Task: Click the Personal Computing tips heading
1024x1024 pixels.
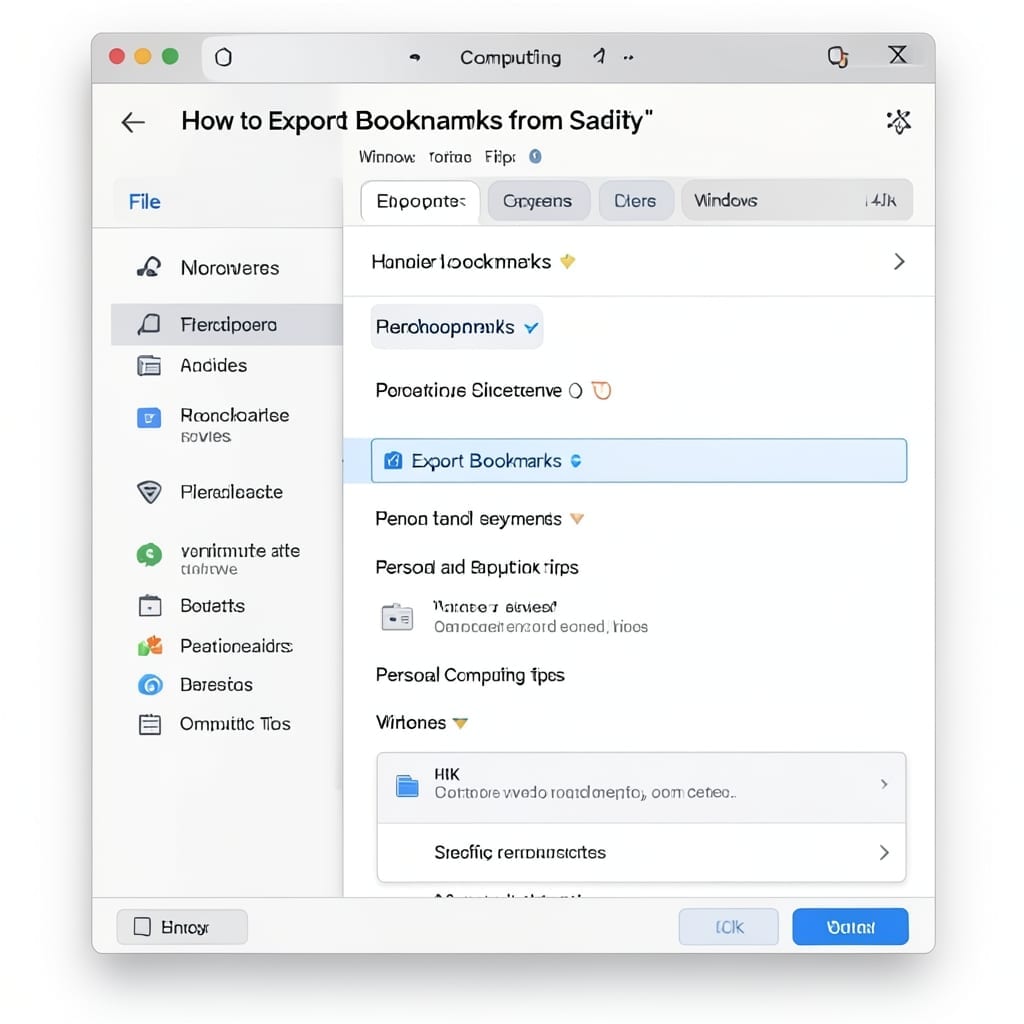Action: coord(470,675)
